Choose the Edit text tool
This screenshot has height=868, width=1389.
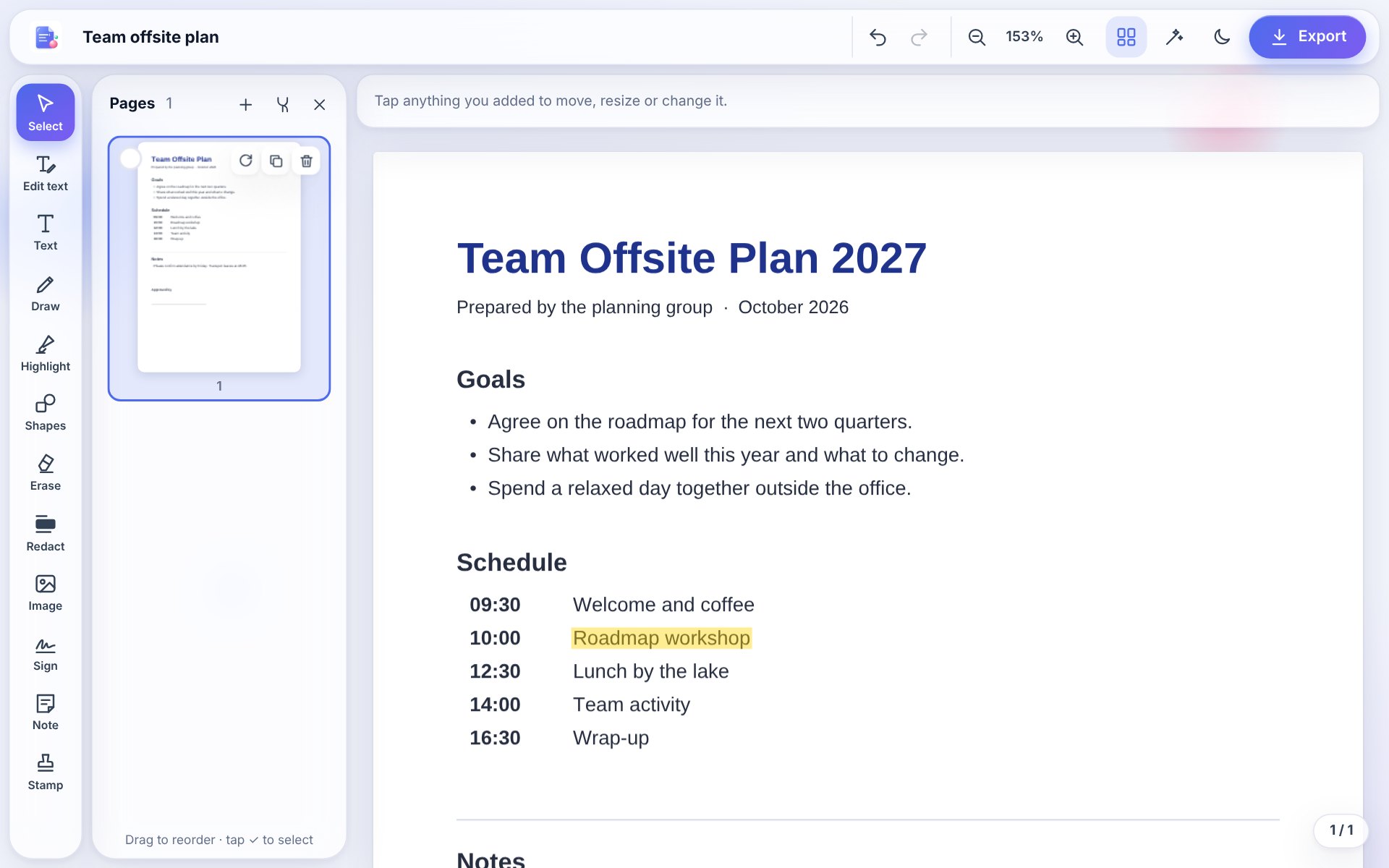[45, 173]
